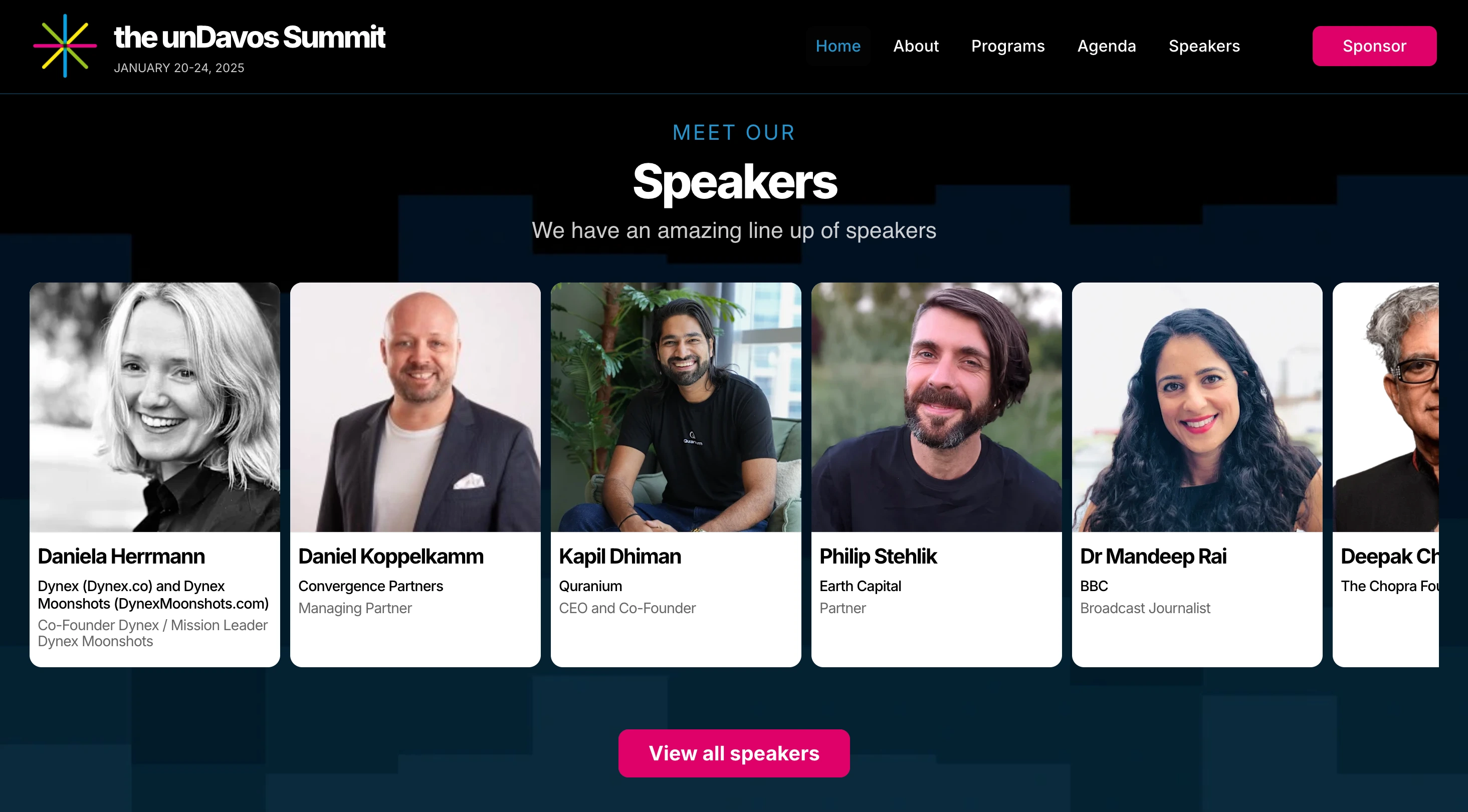Viewport: 1468px width, 812px height.
Task: Go to the Home menu item
Action: [837, 46]
